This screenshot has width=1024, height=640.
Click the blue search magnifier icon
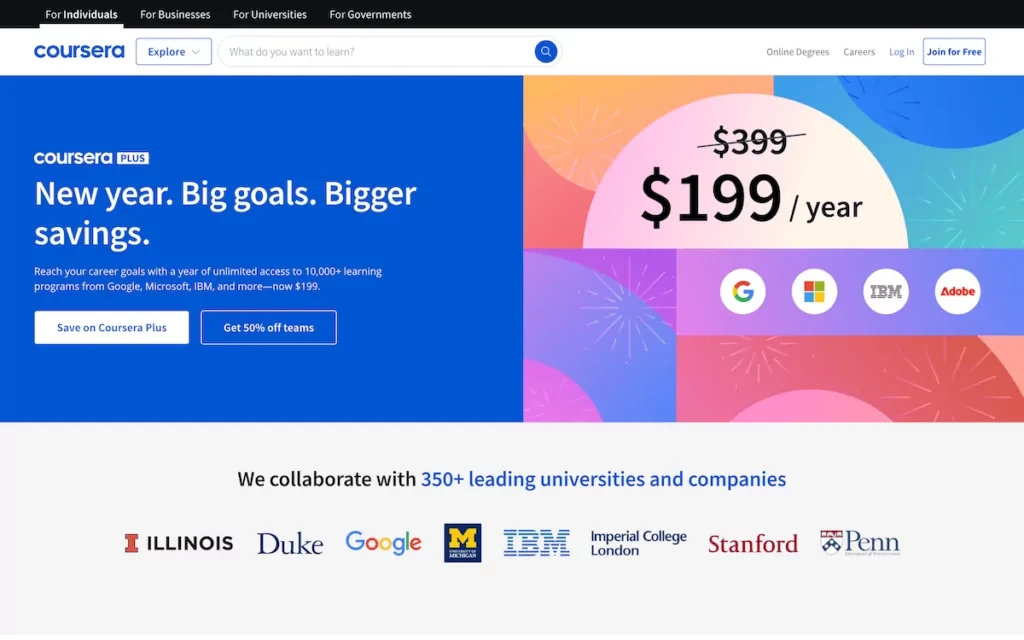click(546, 52)
